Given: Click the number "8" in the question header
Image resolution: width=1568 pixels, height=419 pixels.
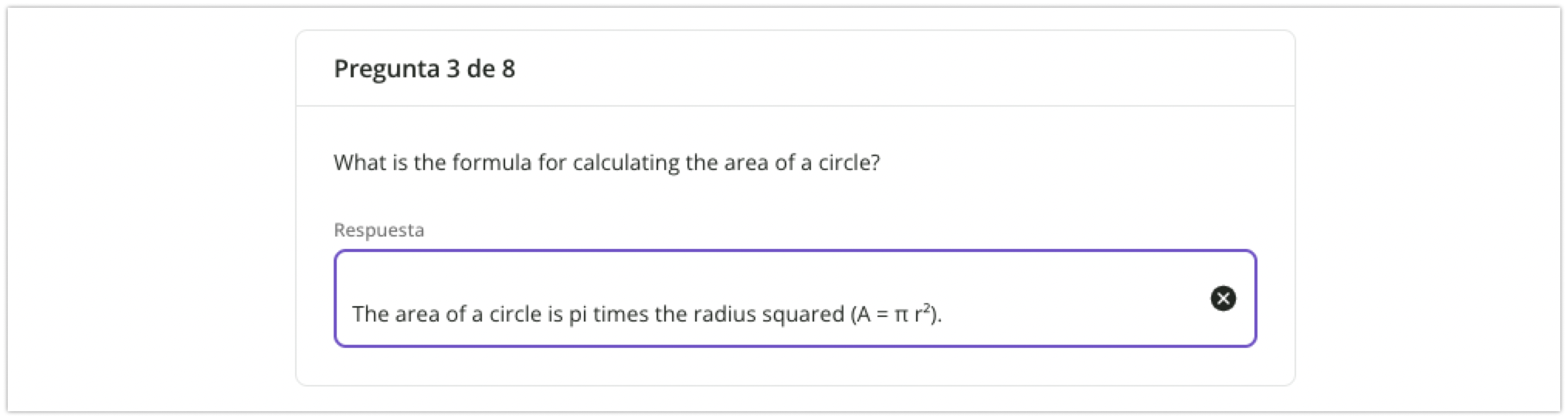Looking at the screenshot, I should [x=508, y=69].
